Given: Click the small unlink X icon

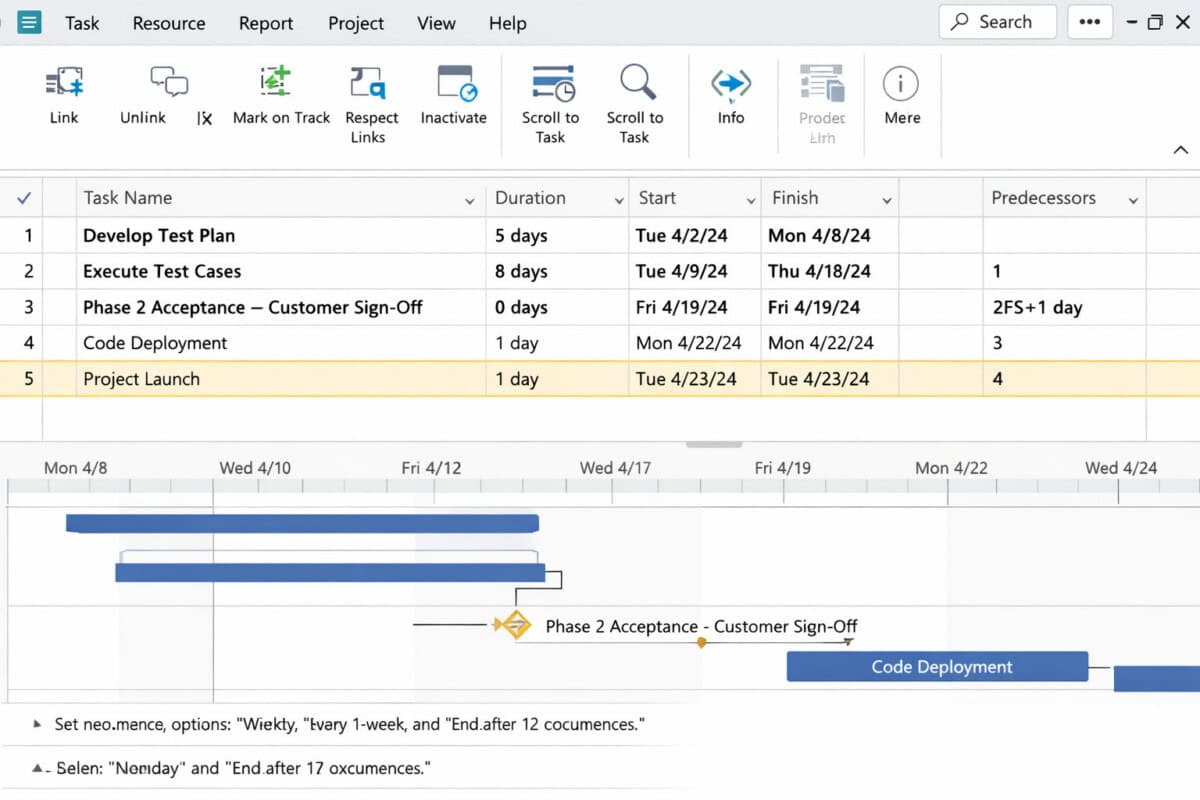Looking at the screenshot, I should pos(204,118).
